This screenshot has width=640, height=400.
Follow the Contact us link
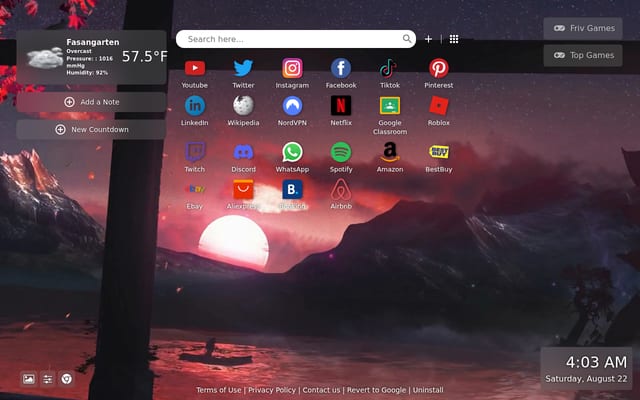[321, 390]
